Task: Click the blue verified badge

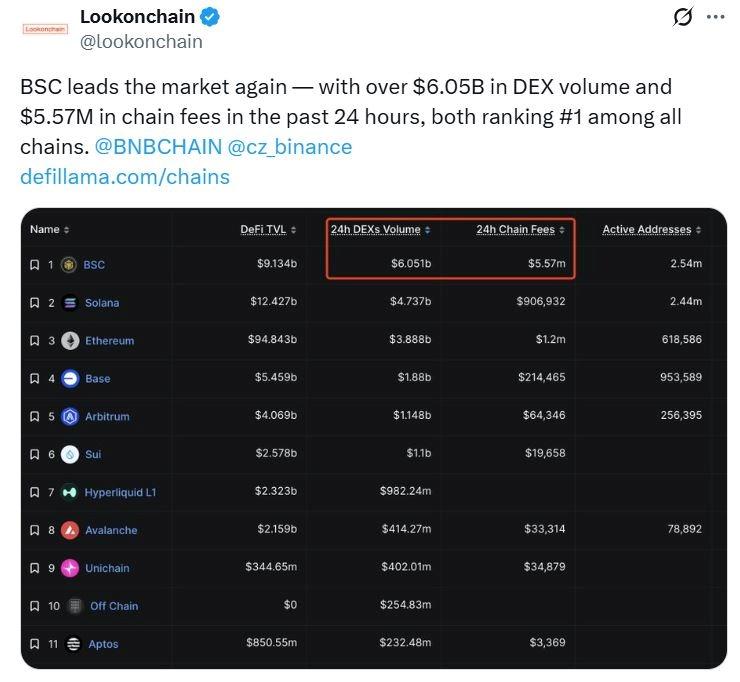Action: 211,17
